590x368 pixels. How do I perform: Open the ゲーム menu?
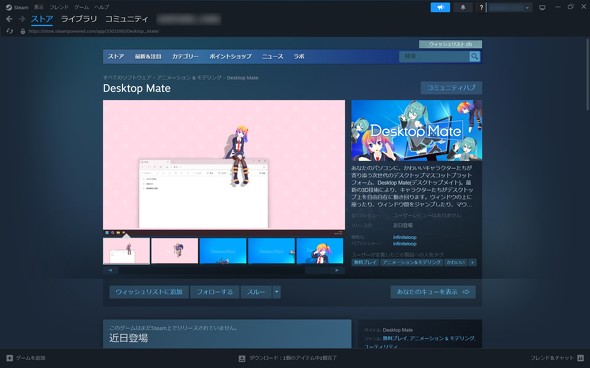point(81,7)
